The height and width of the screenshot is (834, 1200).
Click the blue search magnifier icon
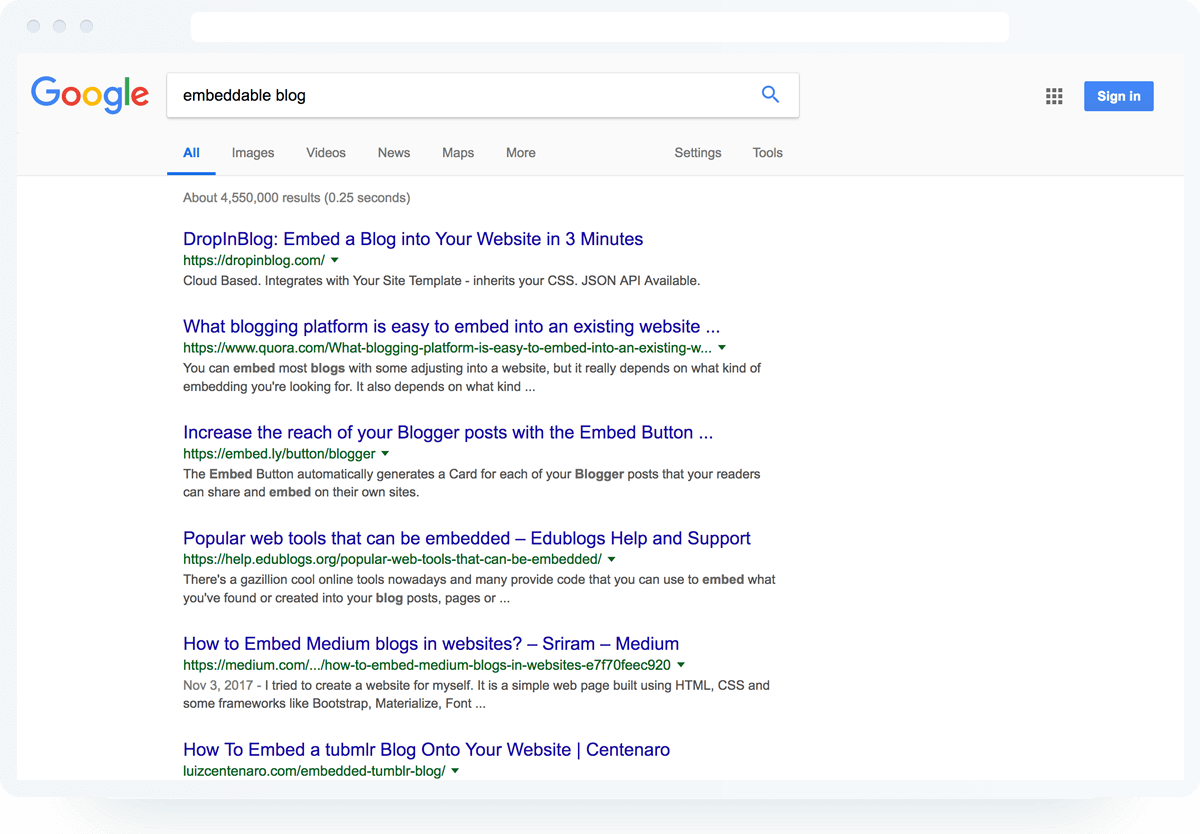click(x=770, y=94)
